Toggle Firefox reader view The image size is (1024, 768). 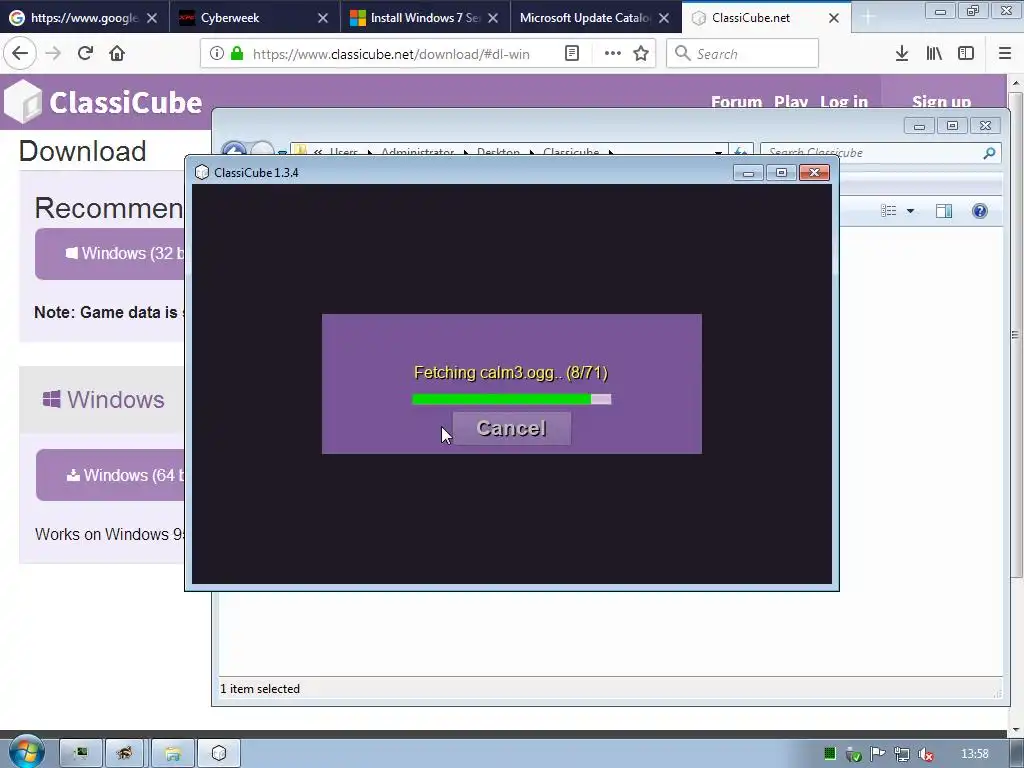(x=572, y=54)
